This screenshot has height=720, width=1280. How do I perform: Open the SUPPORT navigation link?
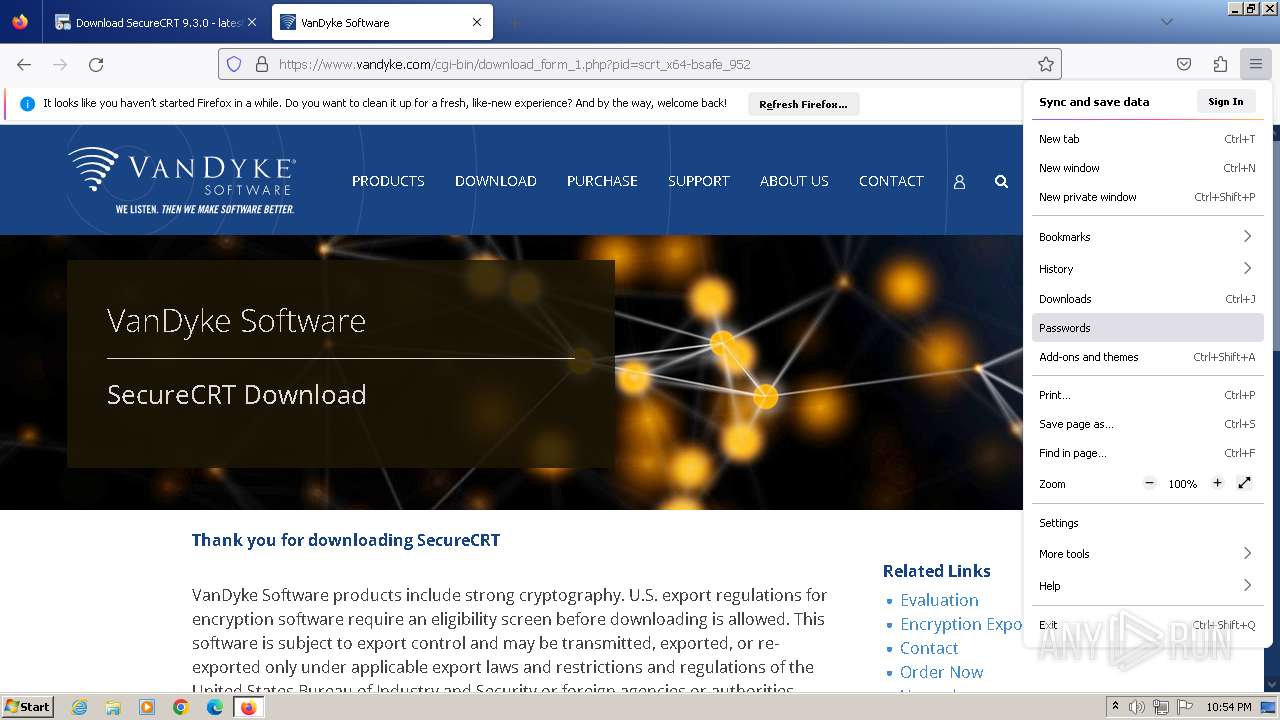click(699, 181)
